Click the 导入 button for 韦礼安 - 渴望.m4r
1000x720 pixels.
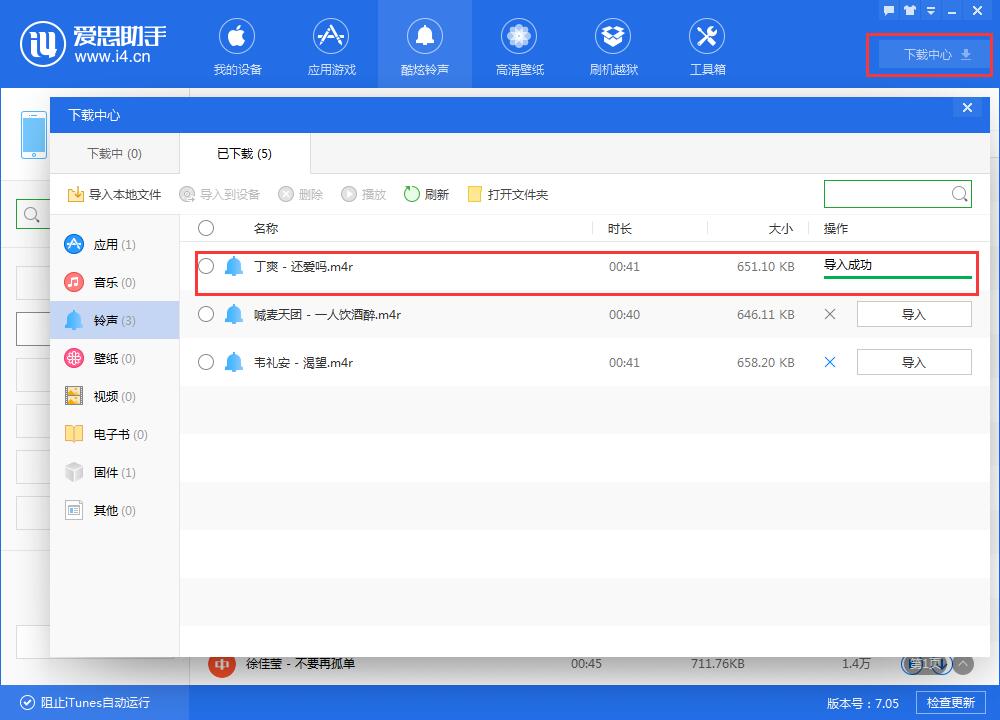[914, 361]
